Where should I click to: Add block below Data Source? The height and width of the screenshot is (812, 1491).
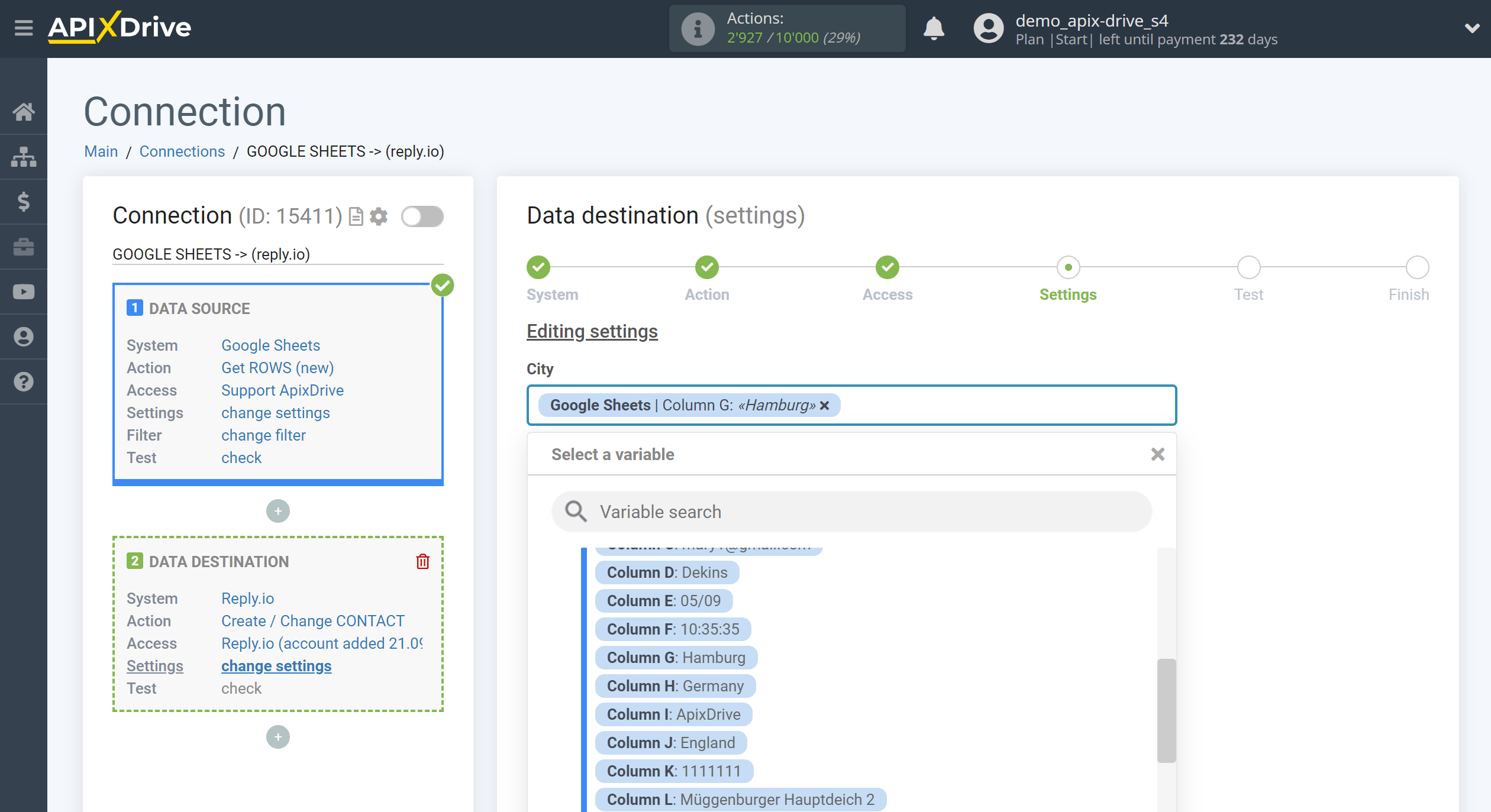(x=278, y=511)
